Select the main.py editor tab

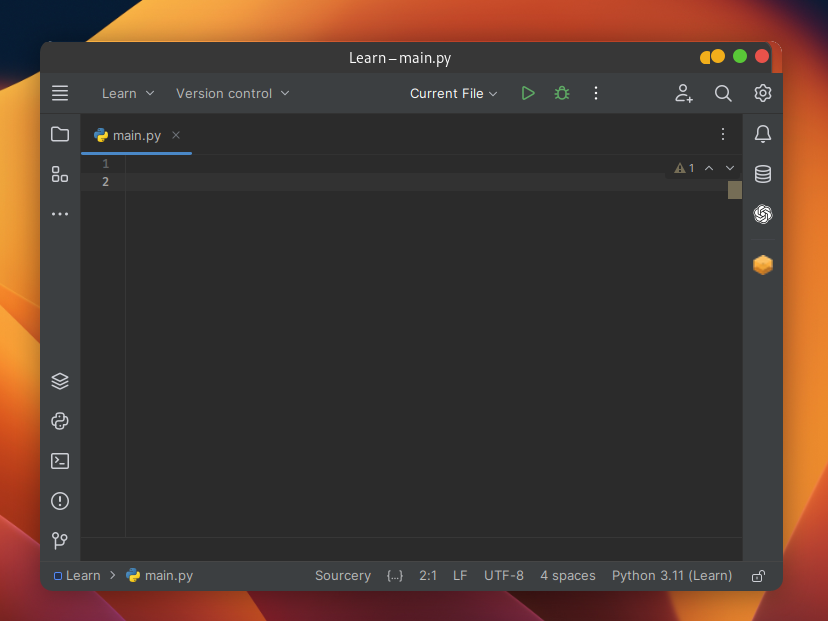(136, 136)
